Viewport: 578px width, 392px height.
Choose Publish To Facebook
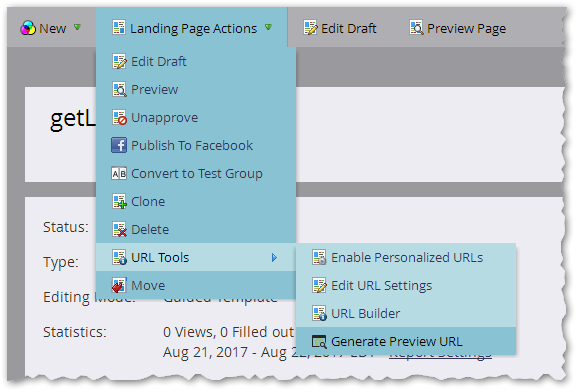pos(196,146)
